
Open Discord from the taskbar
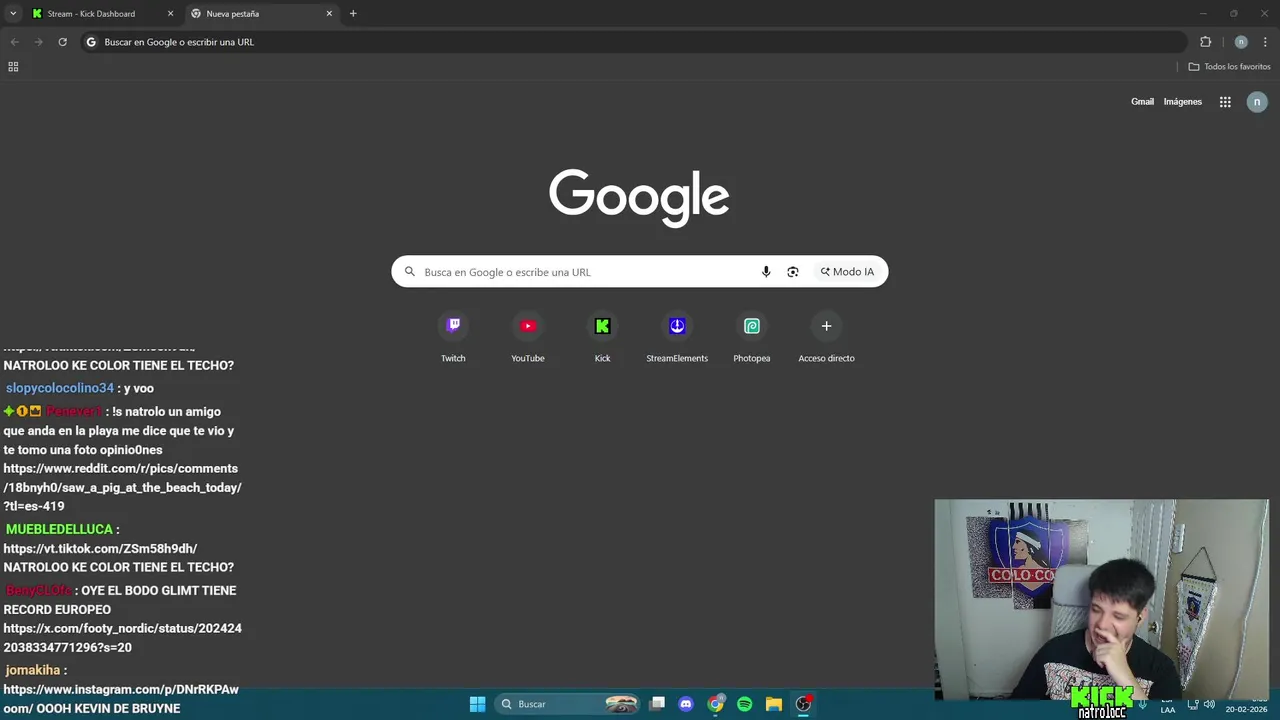point(686,704)
